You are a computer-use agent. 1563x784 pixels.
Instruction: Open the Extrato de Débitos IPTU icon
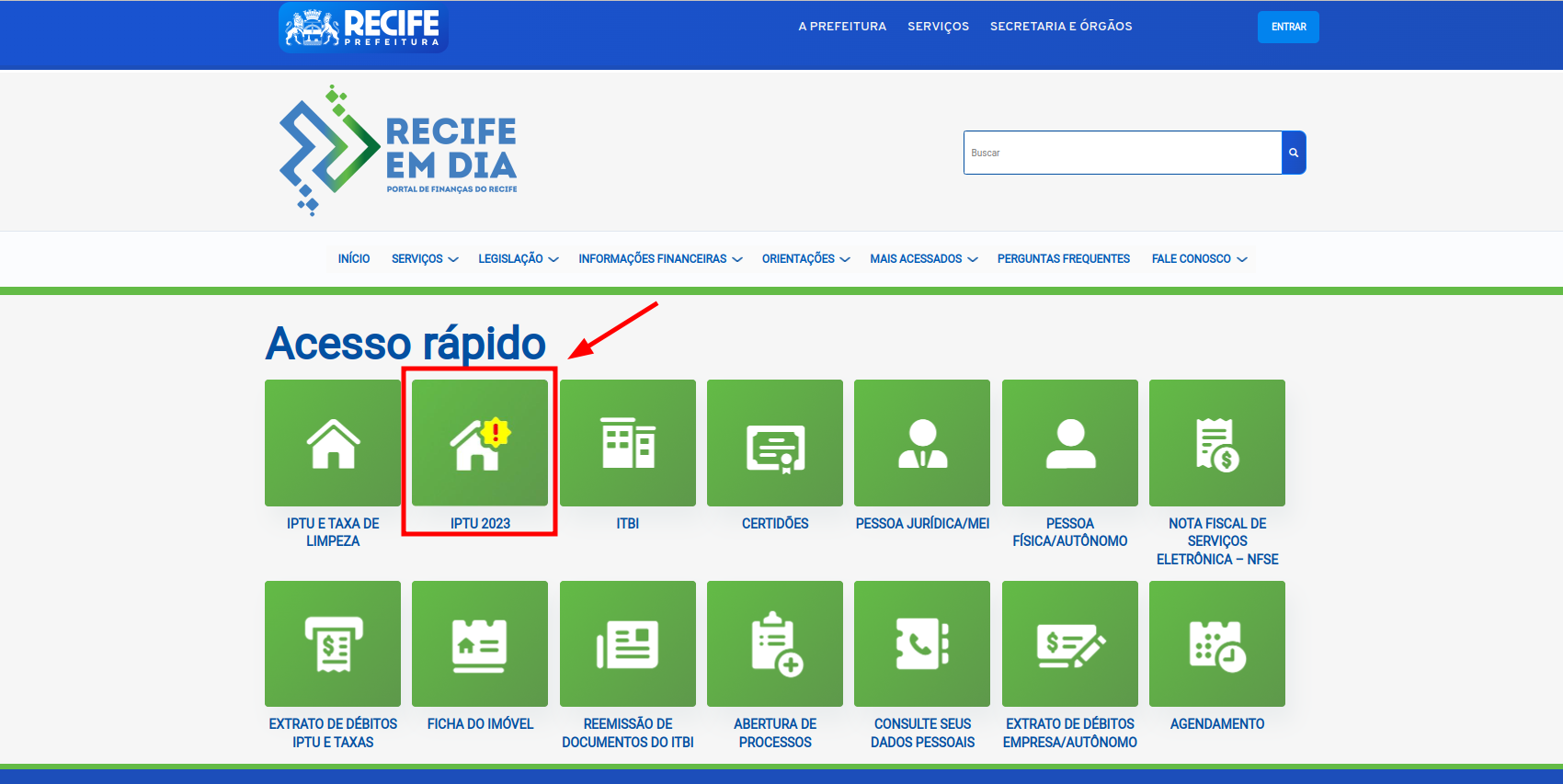333,643
